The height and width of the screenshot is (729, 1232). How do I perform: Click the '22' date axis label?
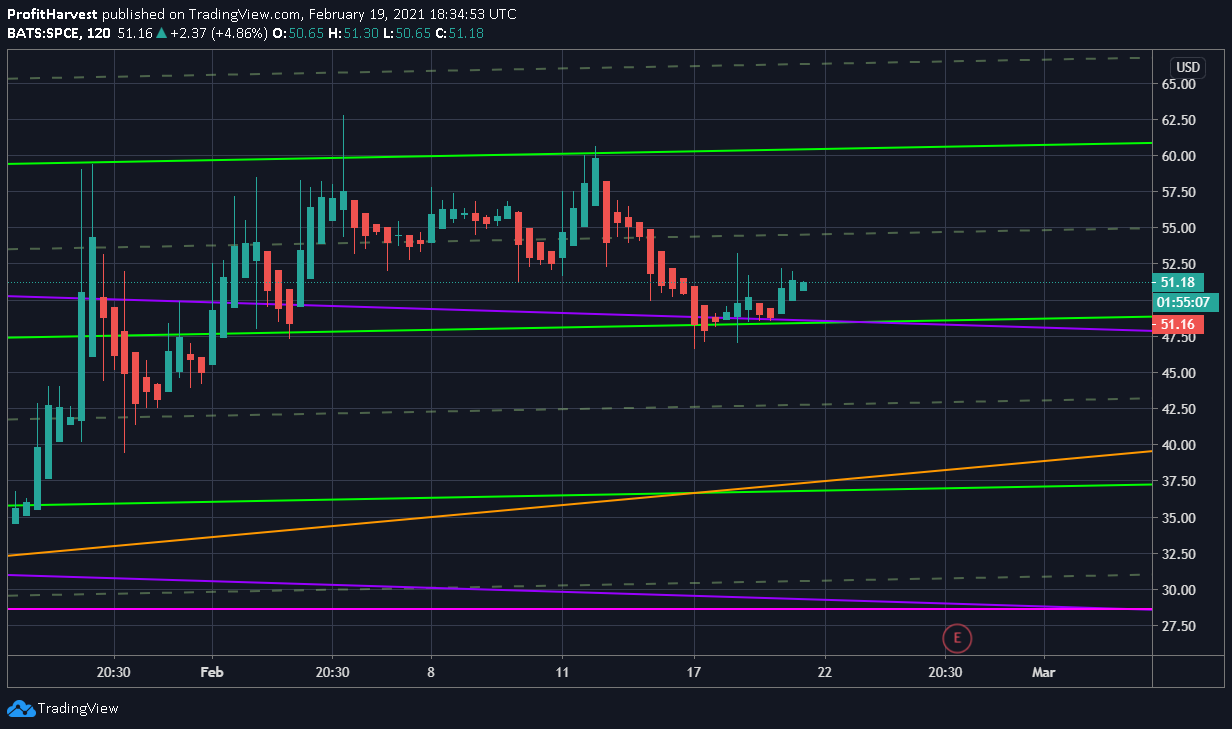825,673
